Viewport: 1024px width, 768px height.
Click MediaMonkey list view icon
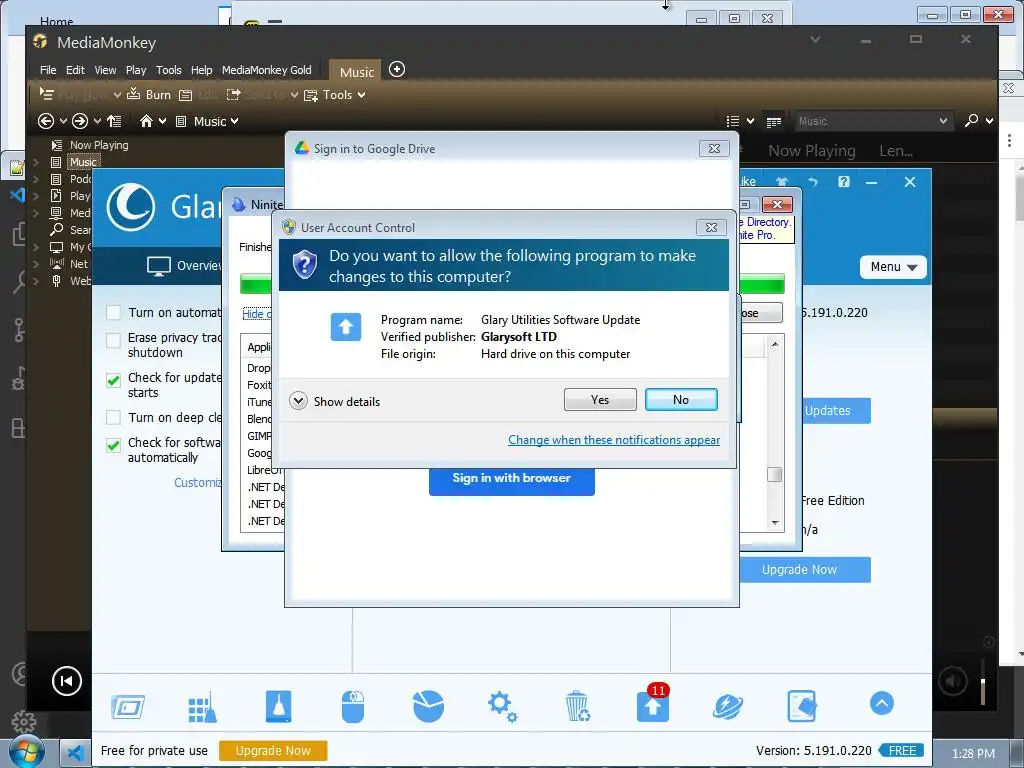pyautogui.click(x=733, y=121)
